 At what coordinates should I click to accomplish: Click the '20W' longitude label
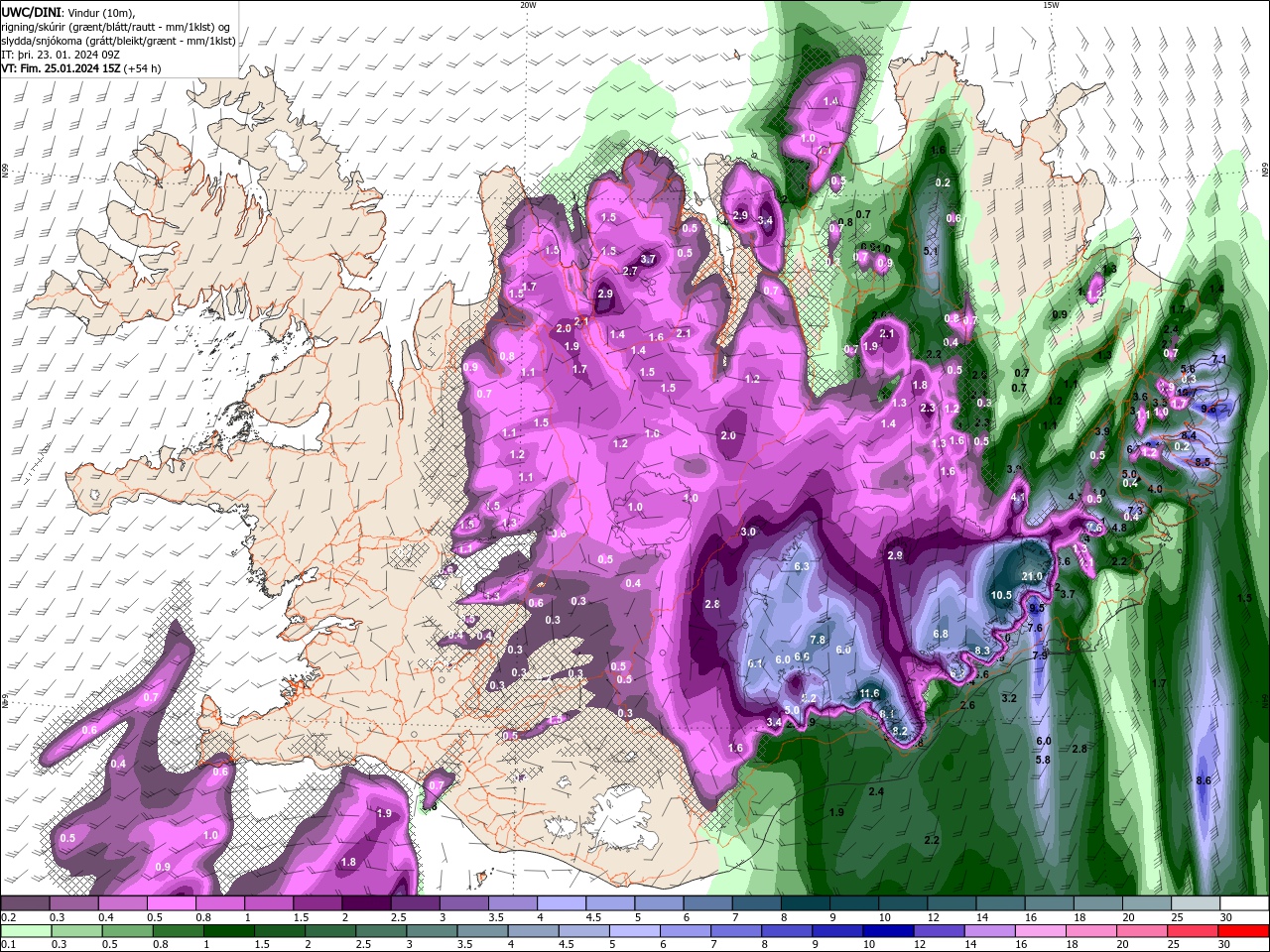coord(528,5)
